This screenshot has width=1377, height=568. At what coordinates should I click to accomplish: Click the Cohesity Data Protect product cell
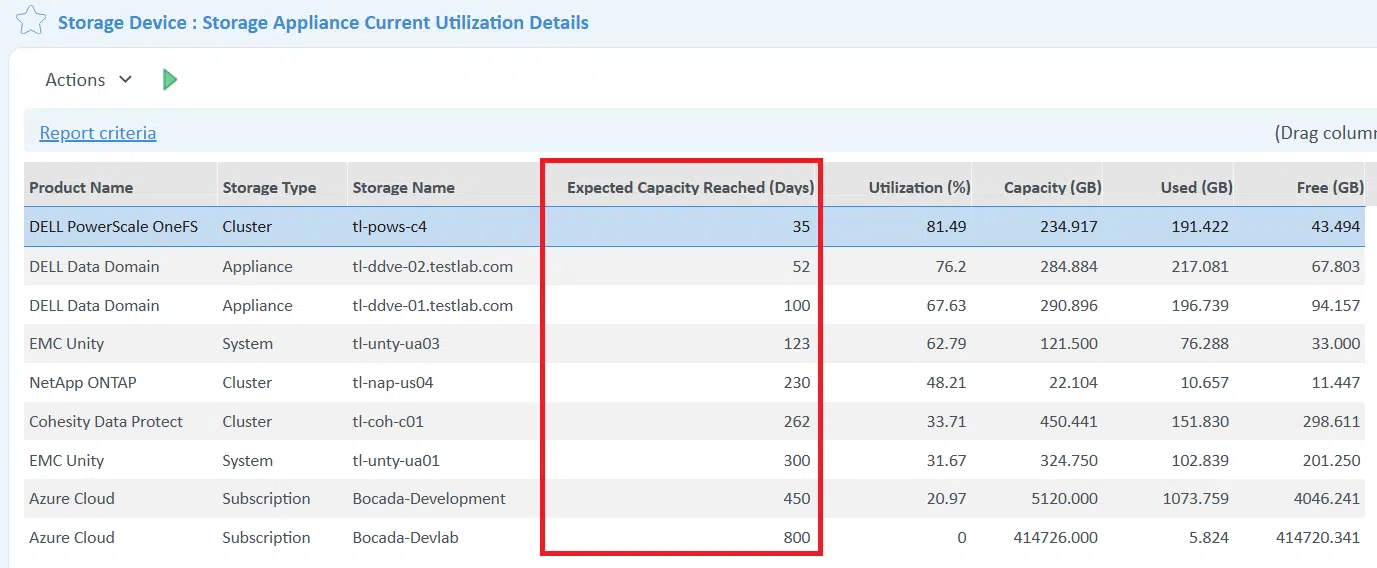coord(106,422)
